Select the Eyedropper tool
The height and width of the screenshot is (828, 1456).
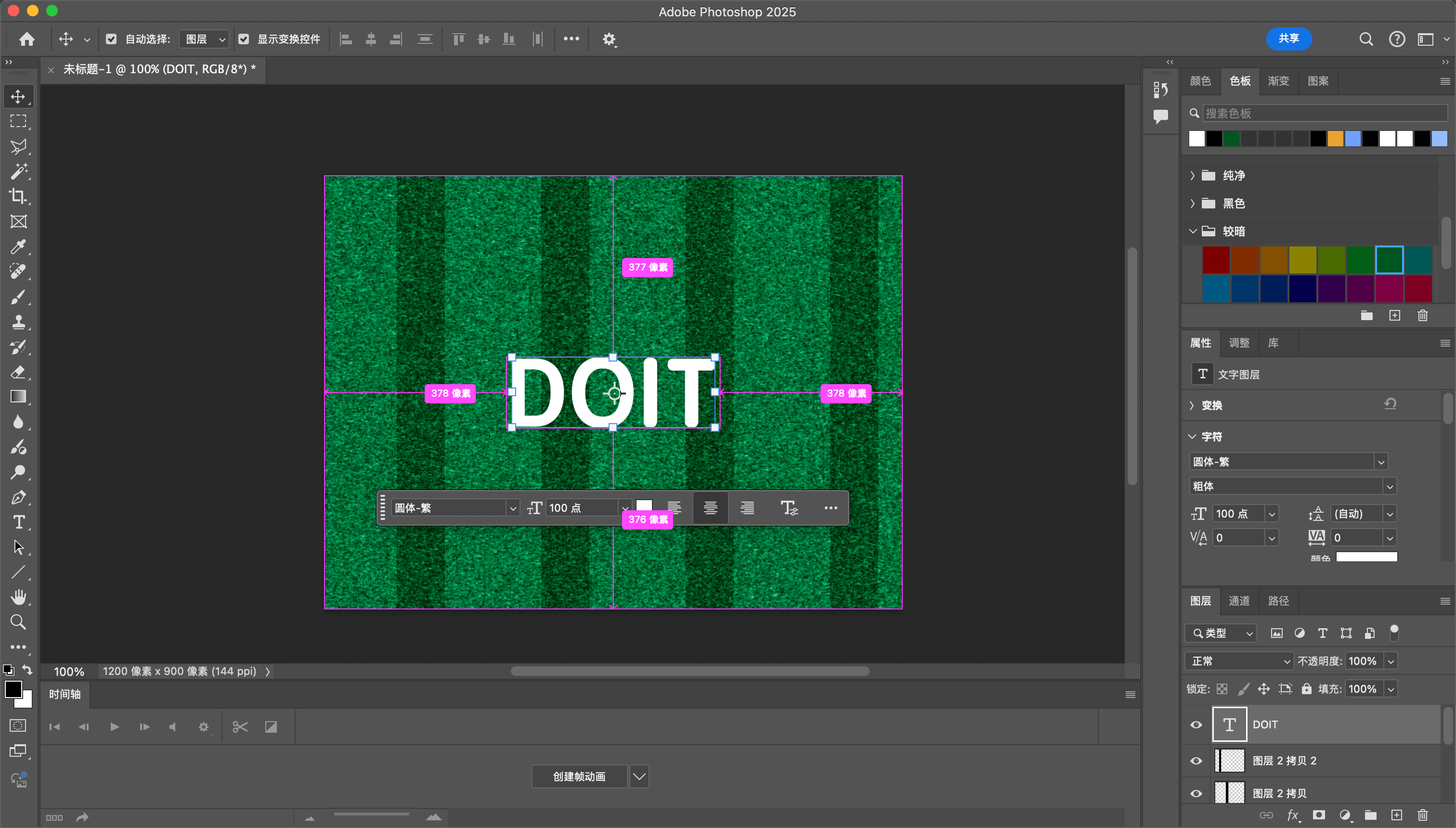(18, 246)
